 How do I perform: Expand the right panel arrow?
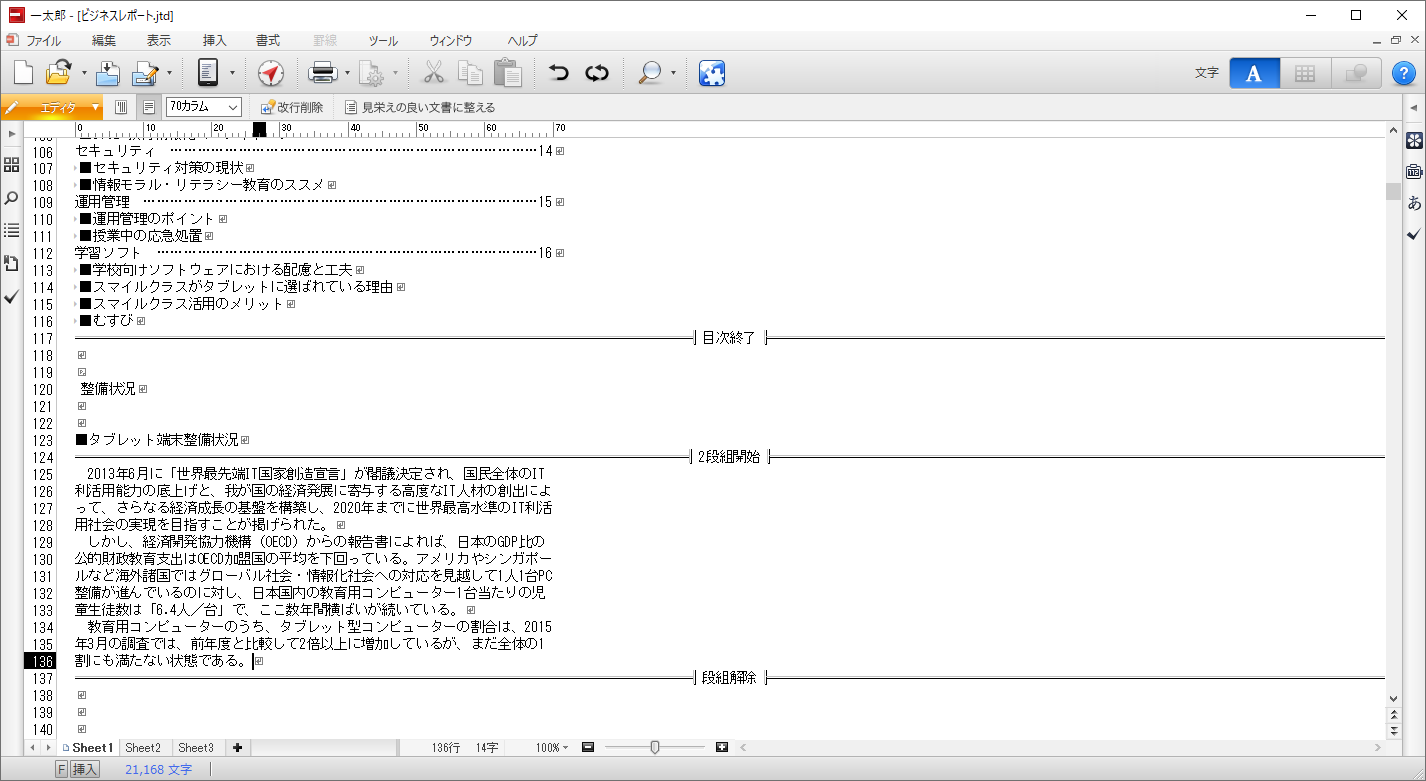(1414, 108)
